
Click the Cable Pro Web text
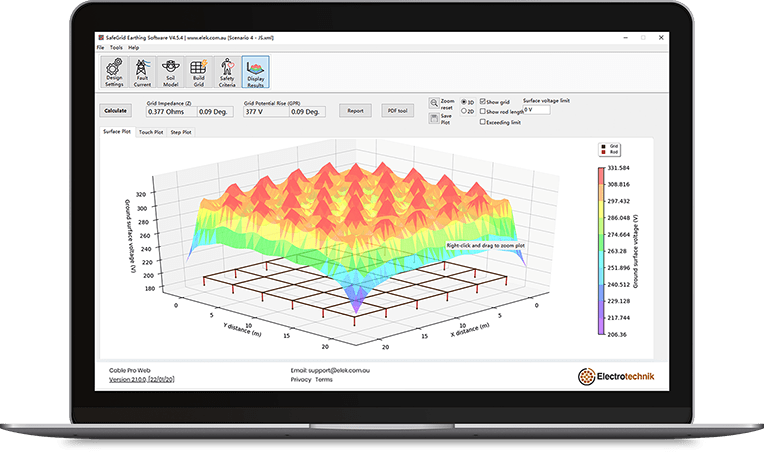(x=130, y=370)
